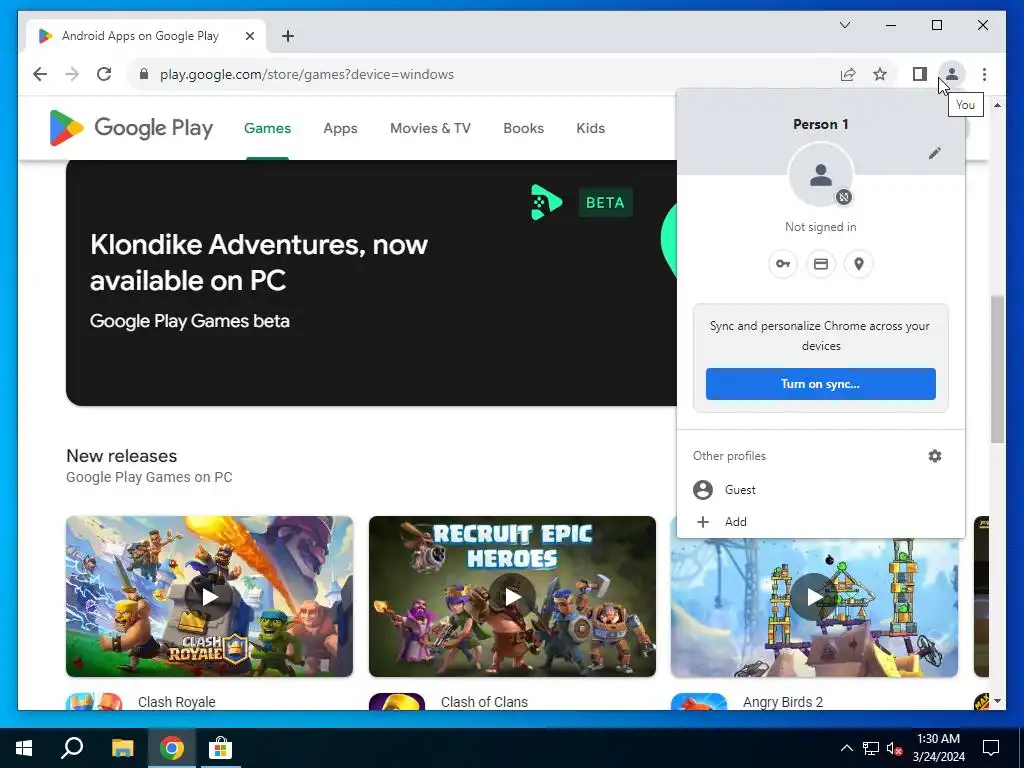Image resolution: width=1024 pixels, height=768 pixels.
Task: View site security lock info
Action: tap(144, 74)
